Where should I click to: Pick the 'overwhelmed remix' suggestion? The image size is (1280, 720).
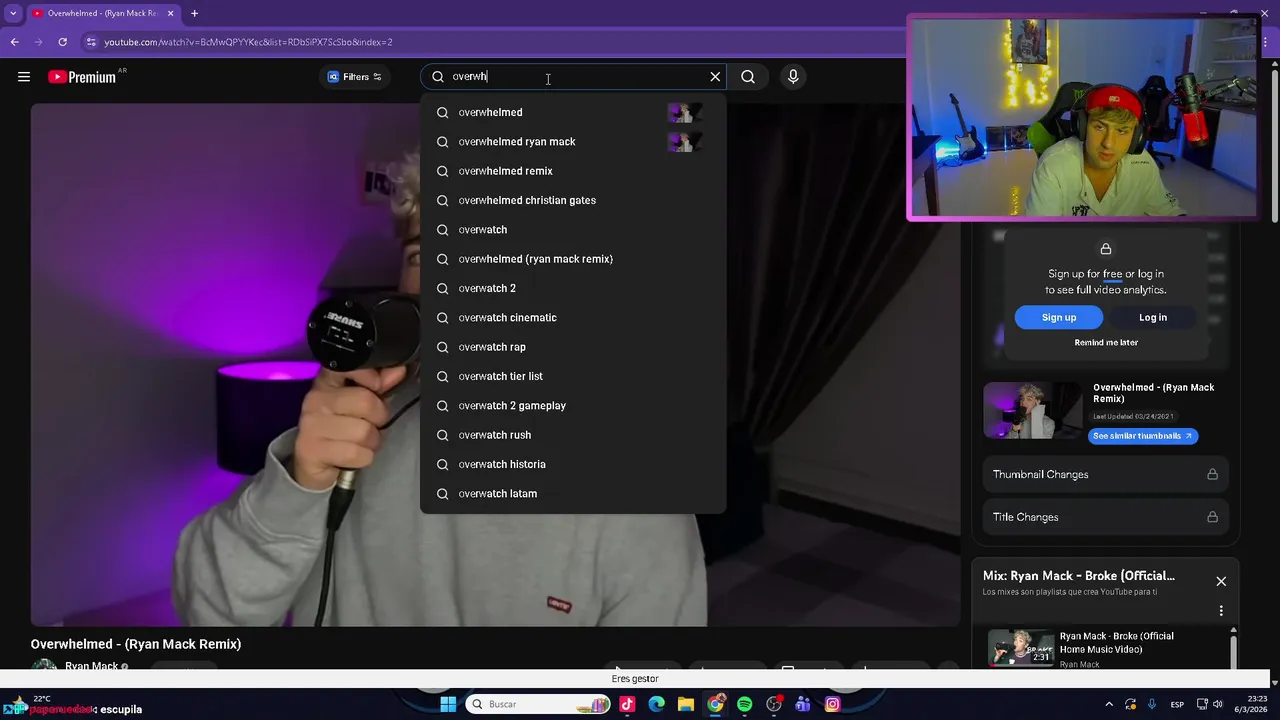pos(573,171)
